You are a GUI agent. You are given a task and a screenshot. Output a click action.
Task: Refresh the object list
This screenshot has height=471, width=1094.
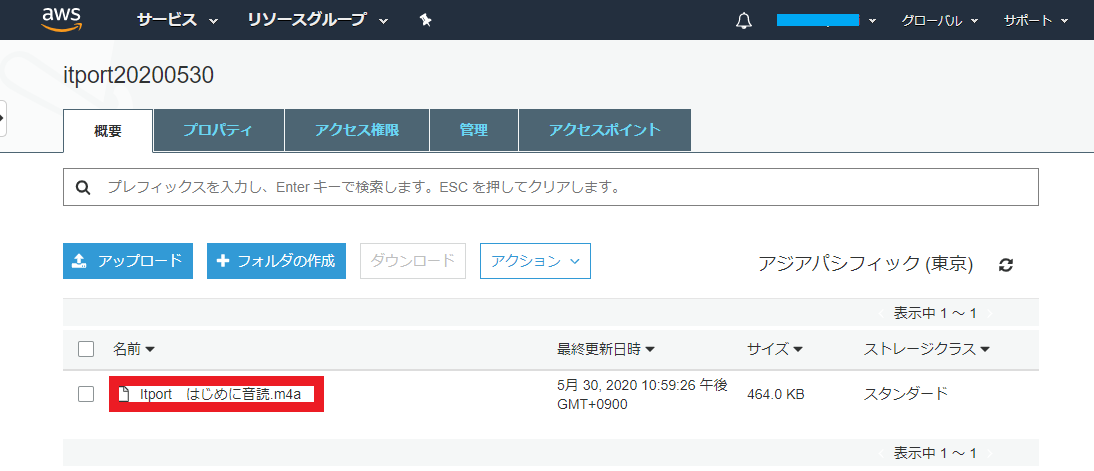[x=1005, y=264]
